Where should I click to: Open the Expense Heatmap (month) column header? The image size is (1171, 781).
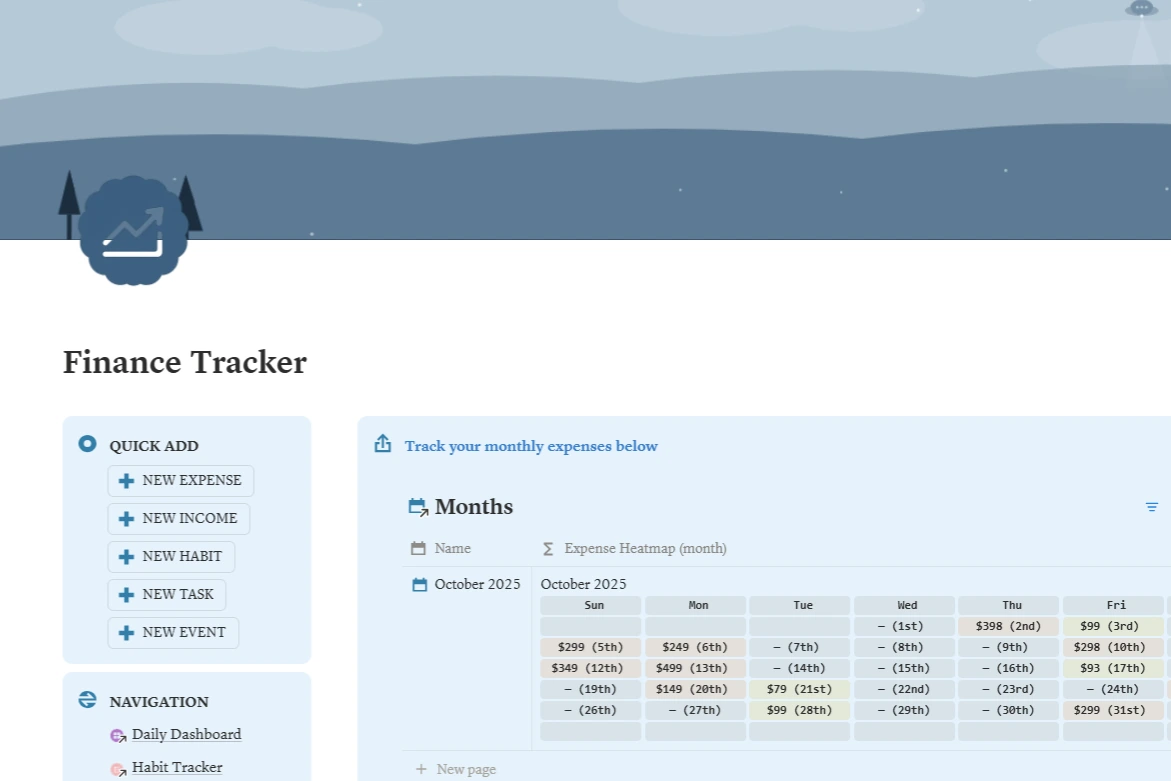[x=644, y=548]
